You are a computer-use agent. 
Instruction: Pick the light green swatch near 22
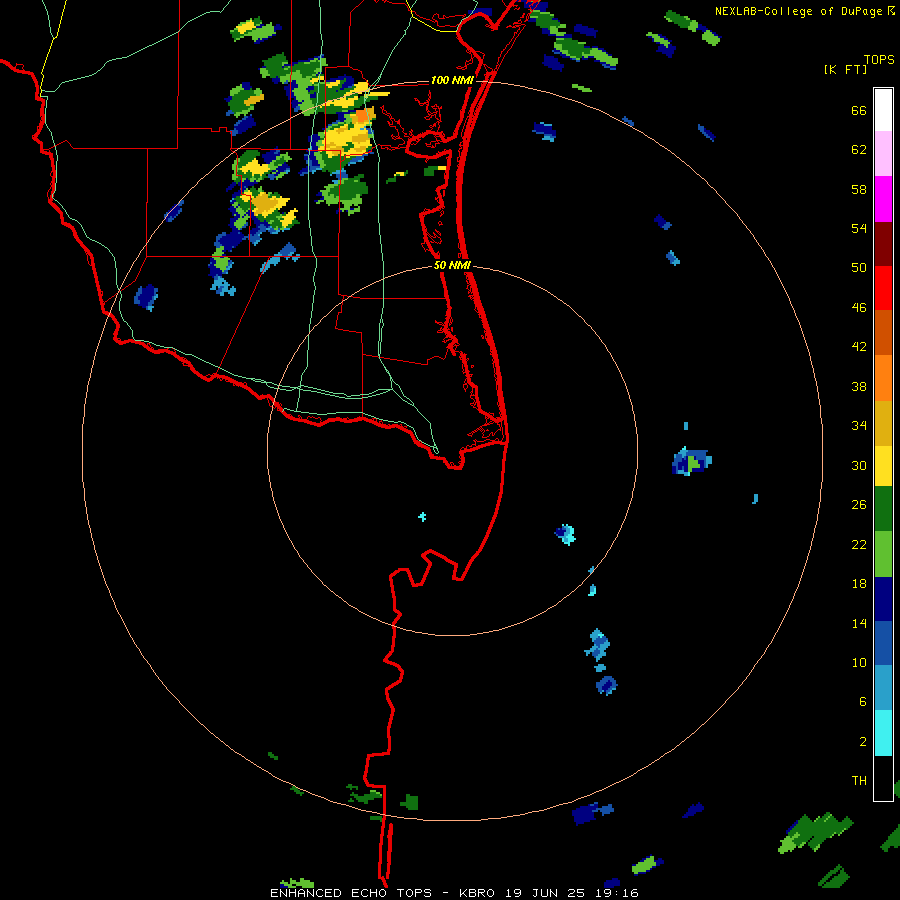point(883,554)
